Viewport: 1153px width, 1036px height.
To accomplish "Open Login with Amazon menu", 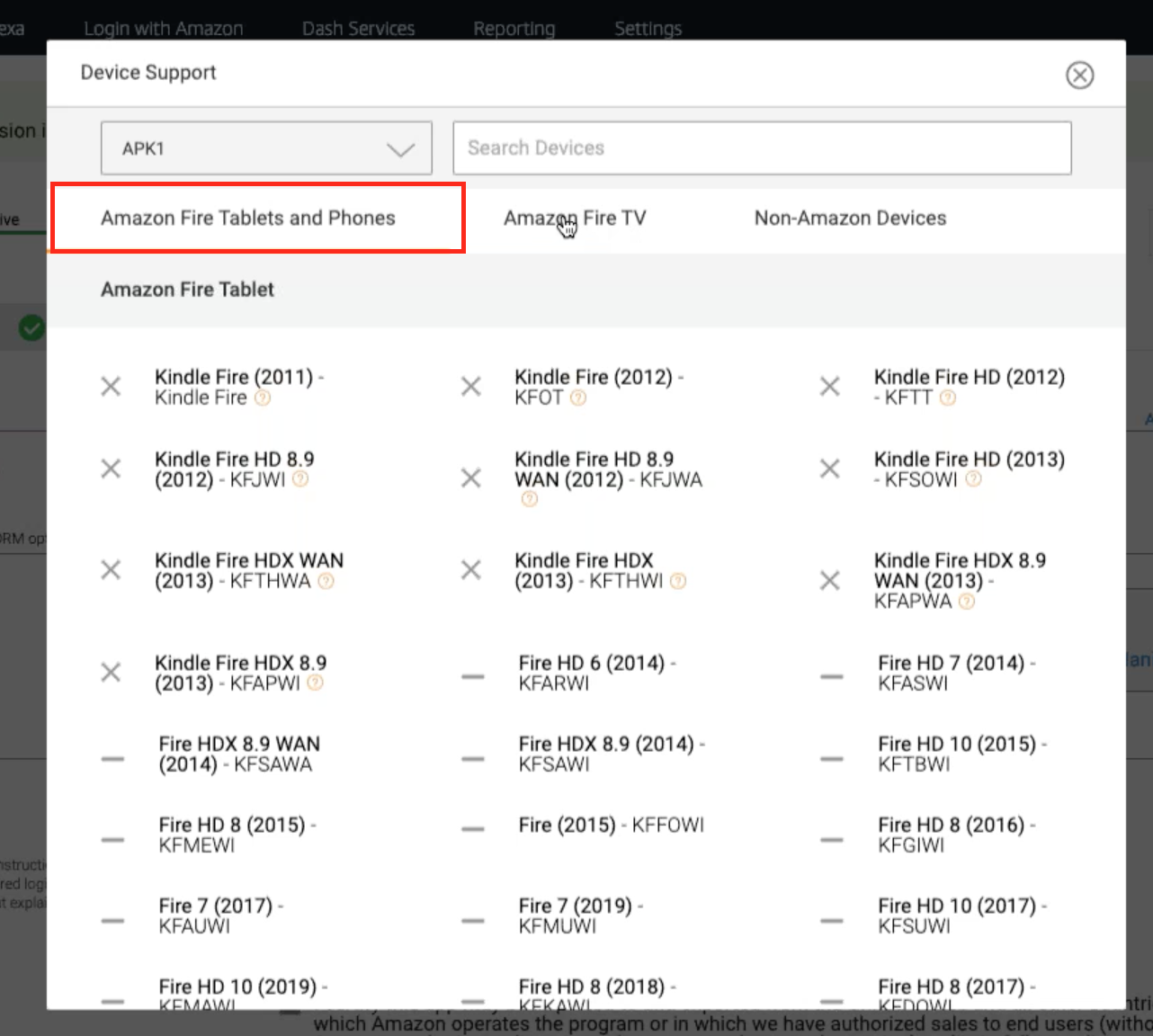I will point(164,29).
